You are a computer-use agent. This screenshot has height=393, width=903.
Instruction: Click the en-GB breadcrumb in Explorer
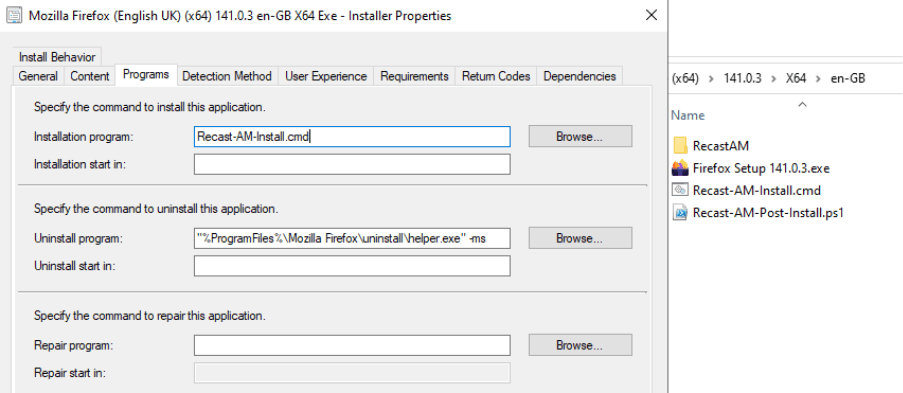pyautogui.click(x=848, y=78)
